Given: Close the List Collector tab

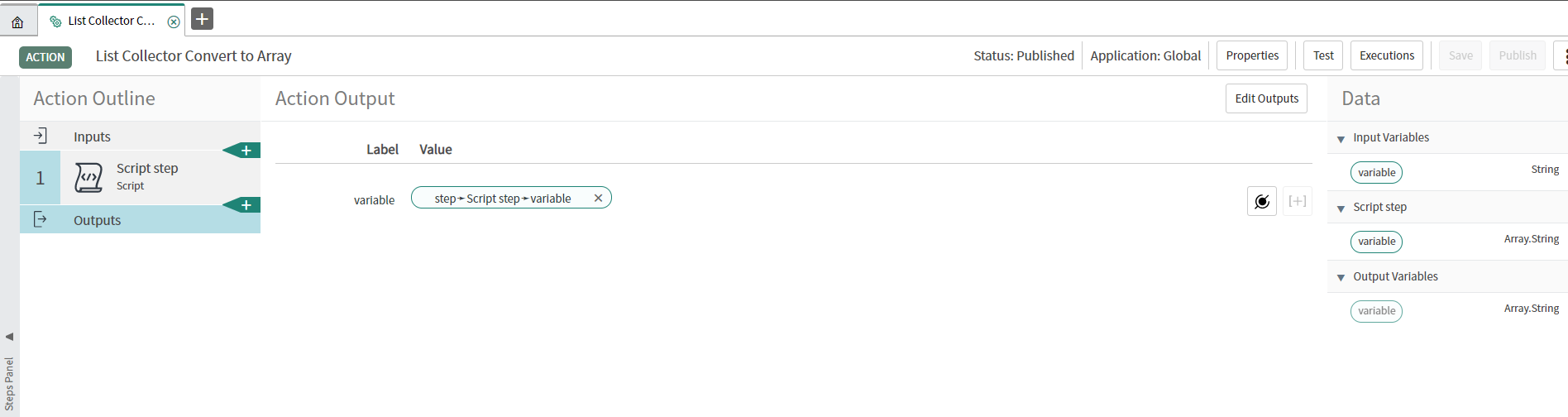Looking at the screenshot, I should (174, 22).
